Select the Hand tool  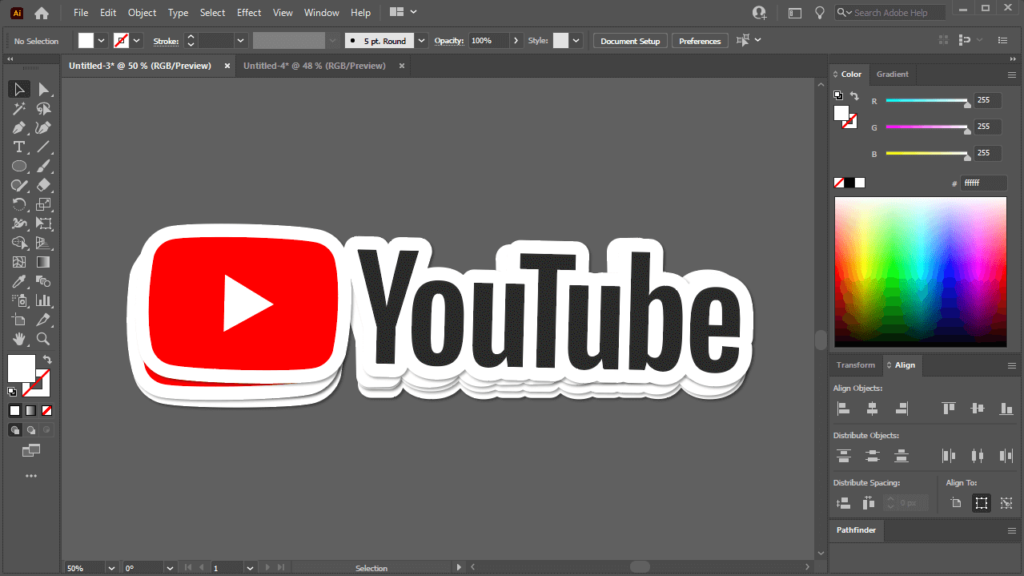(x=18, y=338)
